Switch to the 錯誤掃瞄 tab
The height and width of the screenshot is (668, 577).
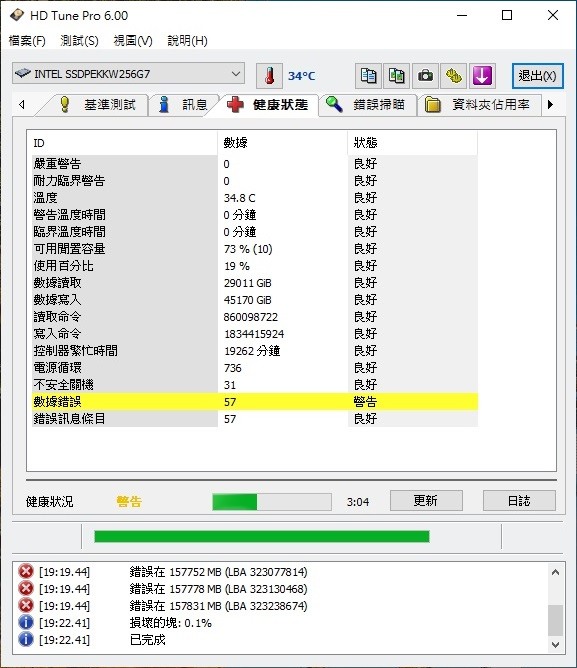coord(369,105)
